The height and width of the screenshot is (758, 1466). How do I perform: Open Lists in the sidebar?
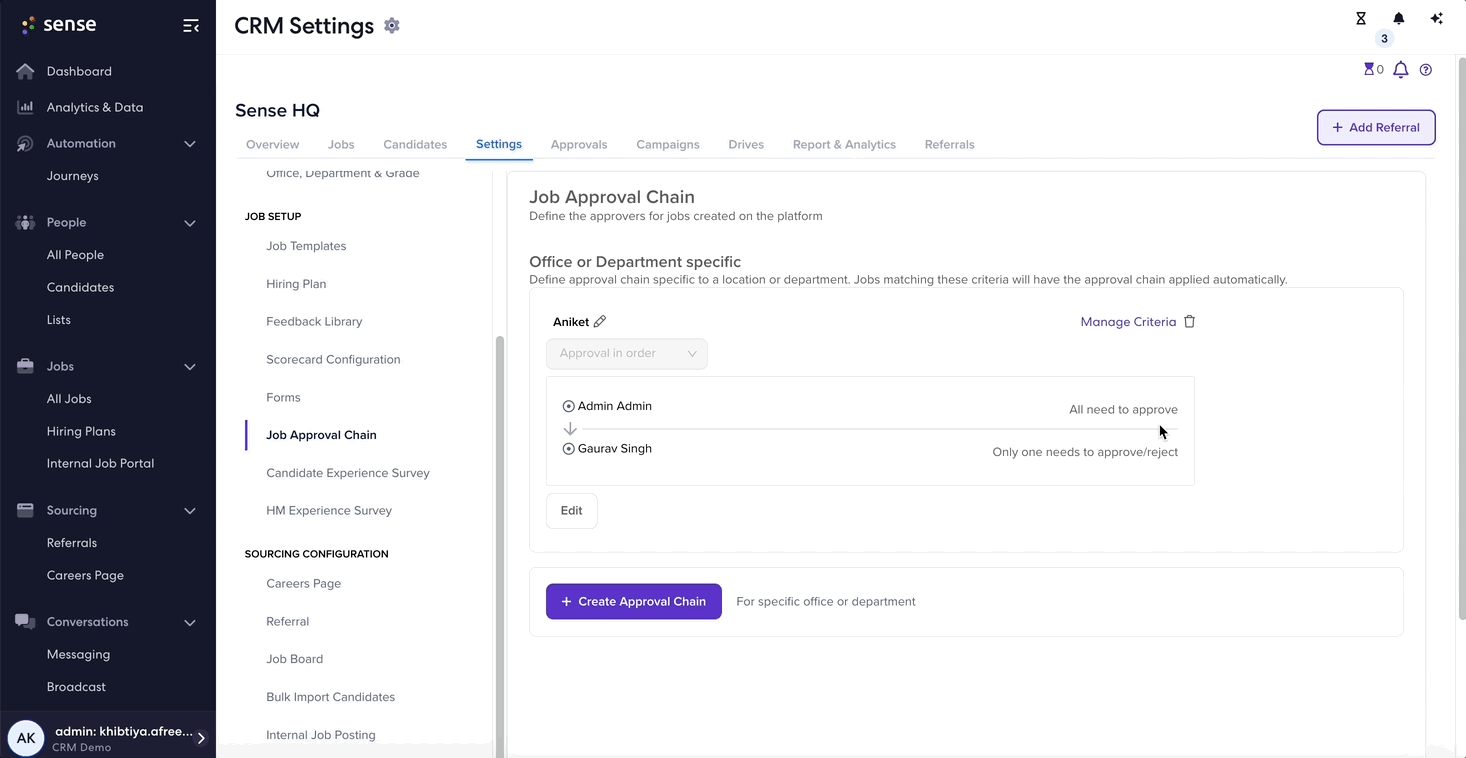59,320
